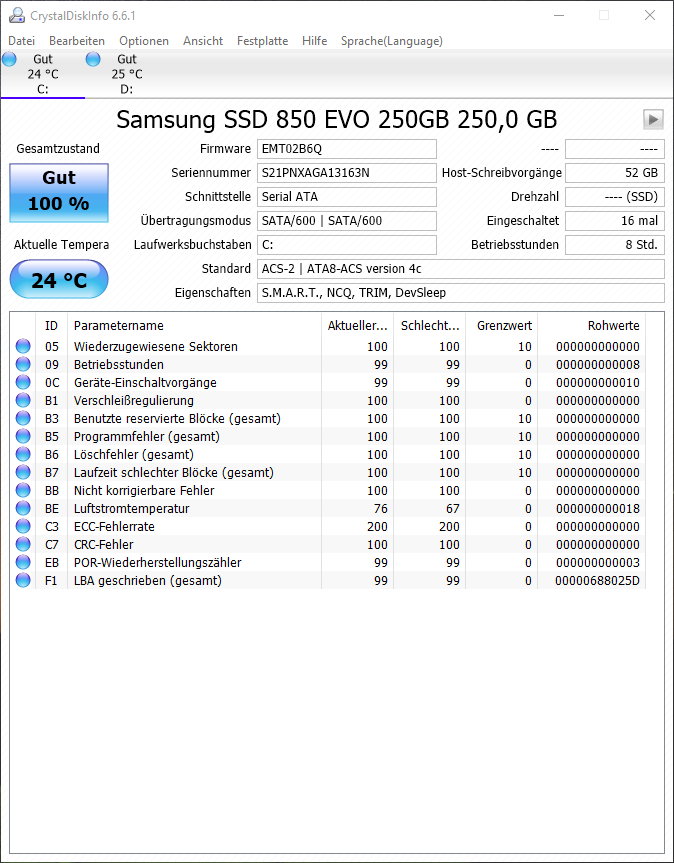Screen dimensions: 674x863
Task: Select the Luftstromtemperatur parameter name
Action: pos(131,509)
